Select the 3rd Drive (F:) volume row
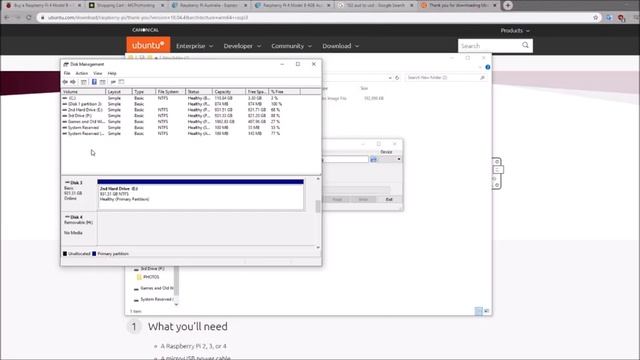 coord(191,116)
